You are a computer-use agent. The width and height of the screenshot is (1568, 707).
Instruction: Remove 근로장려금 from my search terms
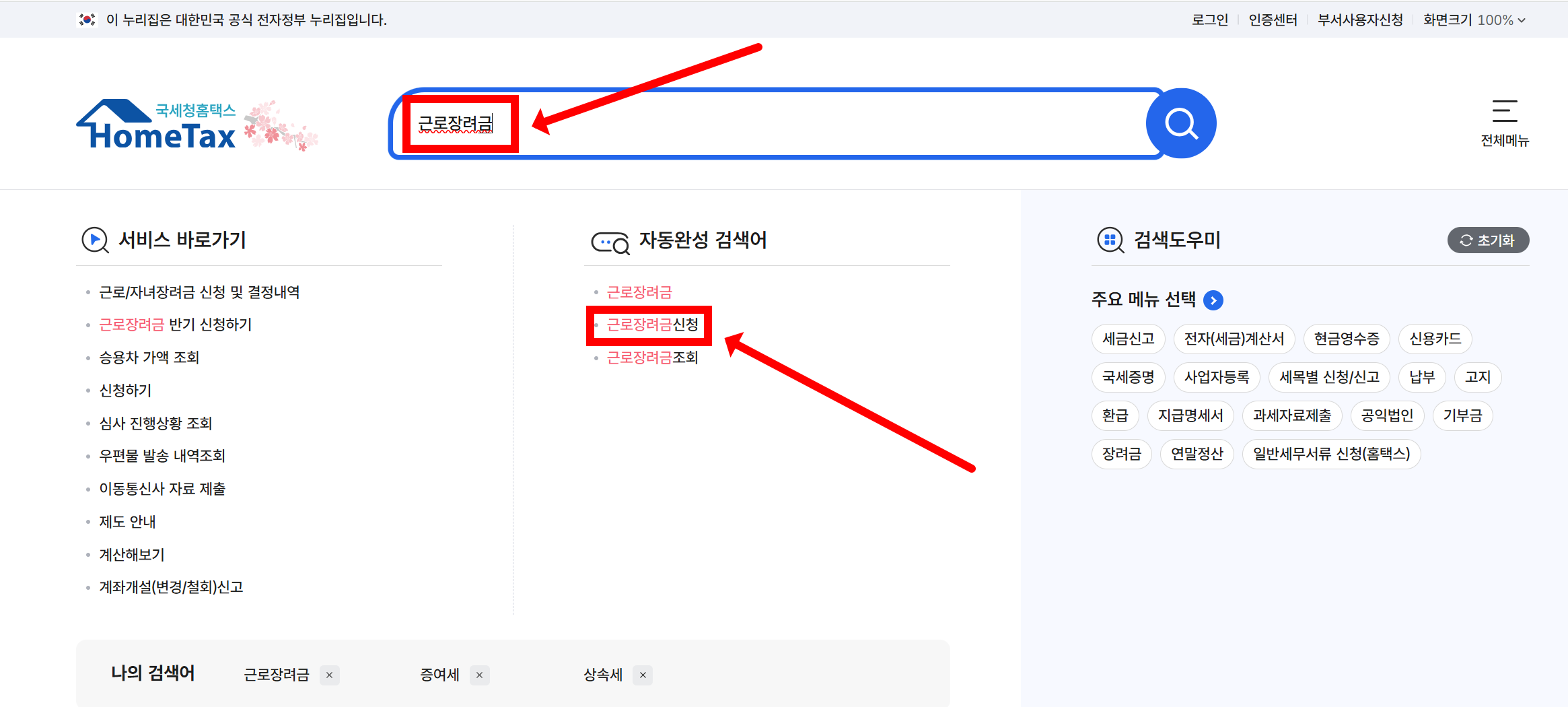329,675
